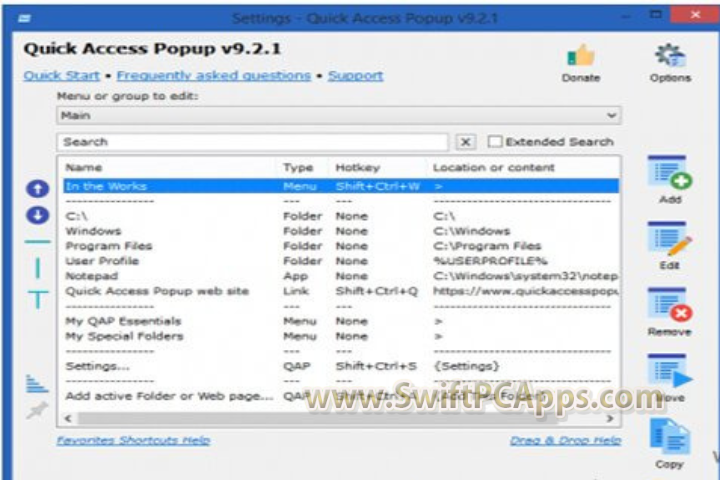Open the Support link
The height and width of the screenshot is (480, 720).
[355, 75]
